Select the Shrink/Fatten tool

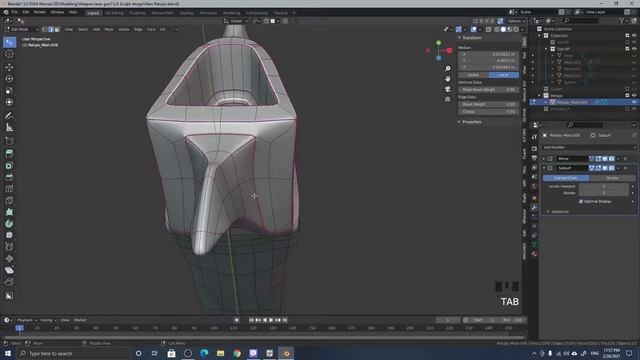(x=9, y=259)
